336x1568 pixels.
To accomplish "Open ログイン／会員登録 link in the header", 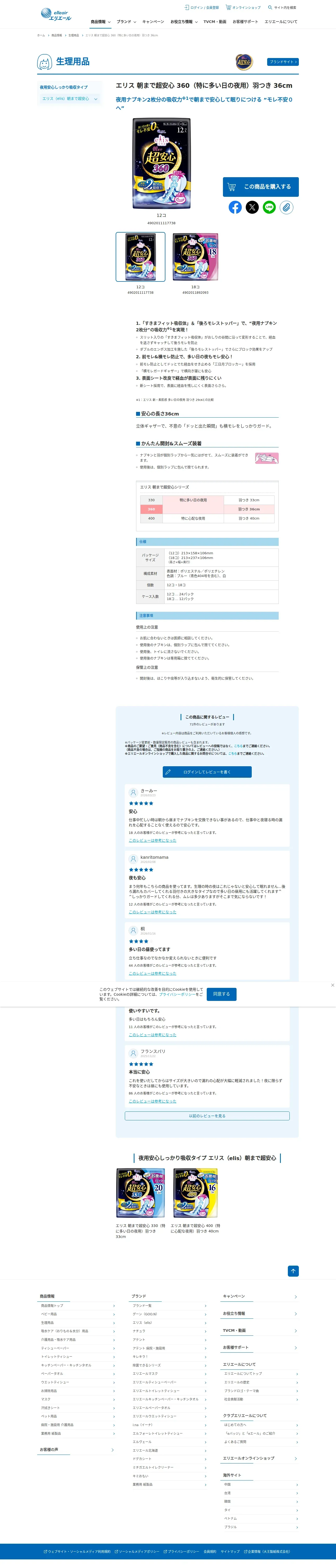I will coord(205,8).
